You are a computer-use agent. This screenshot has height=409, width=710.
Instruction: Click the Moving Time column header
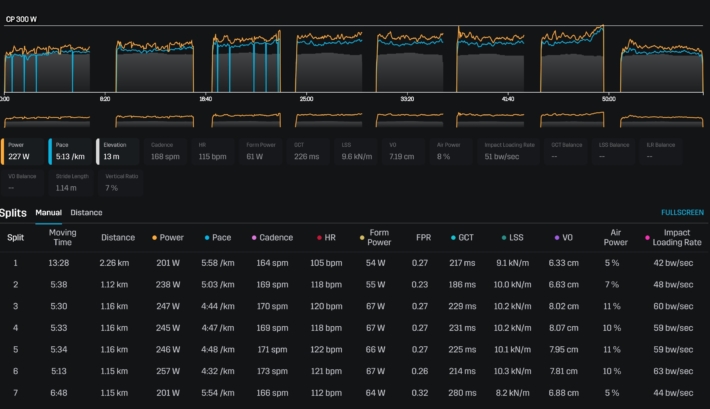[x=62, y=238]
